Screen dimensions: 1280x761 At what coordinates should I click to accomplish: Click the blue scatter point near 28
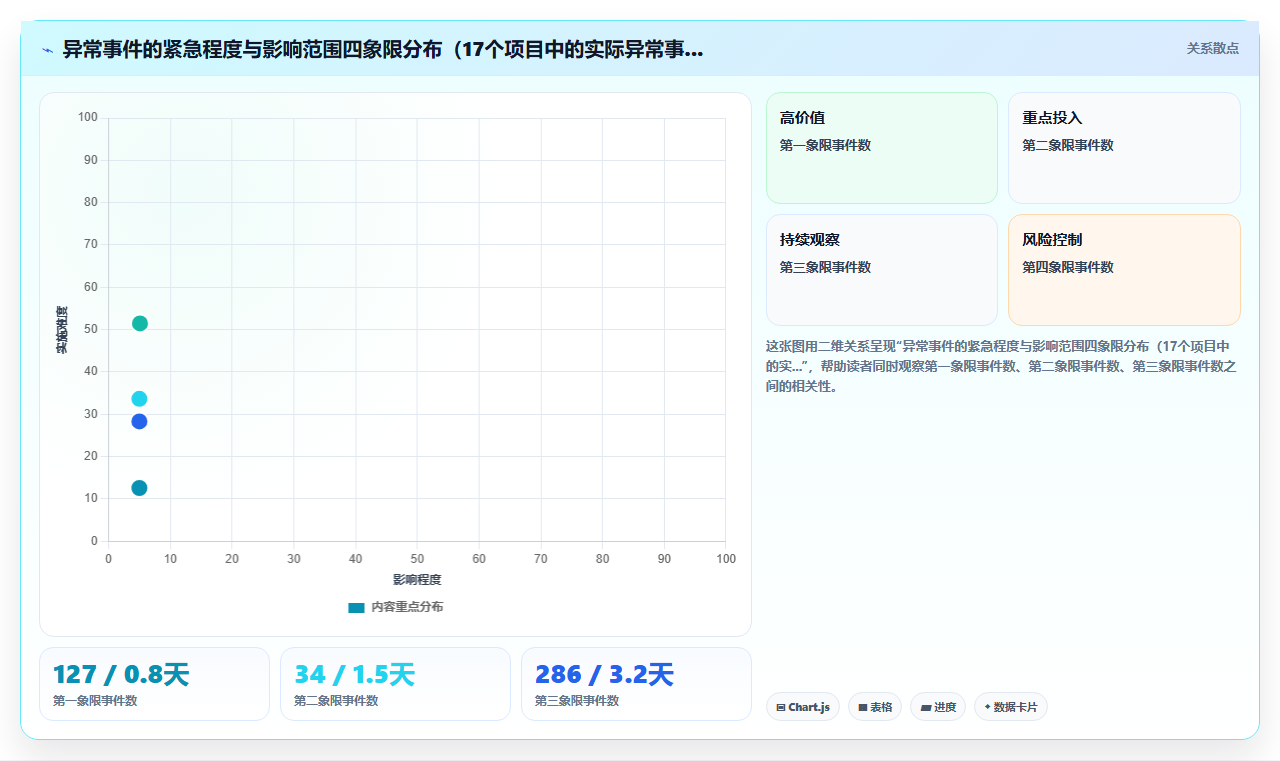139,421
